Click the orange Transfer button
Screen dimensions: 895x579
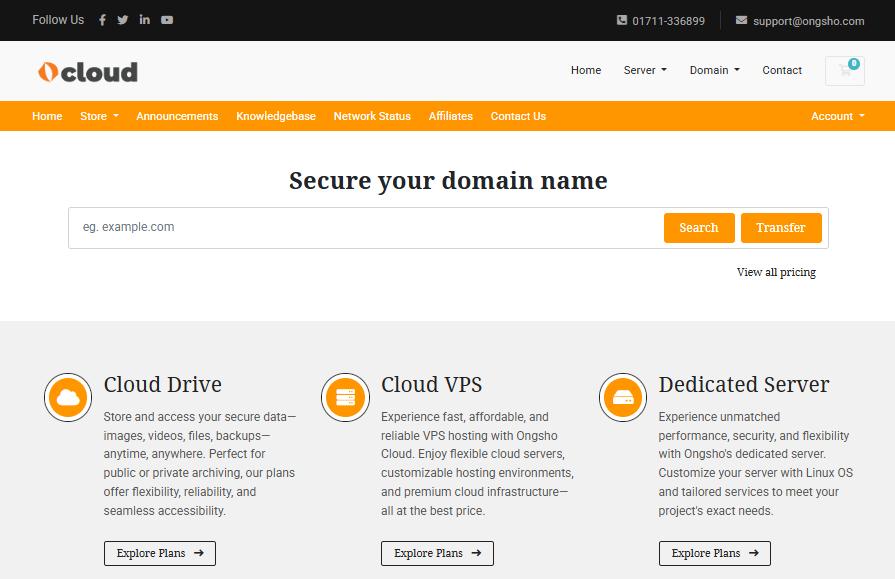[781, 228]
